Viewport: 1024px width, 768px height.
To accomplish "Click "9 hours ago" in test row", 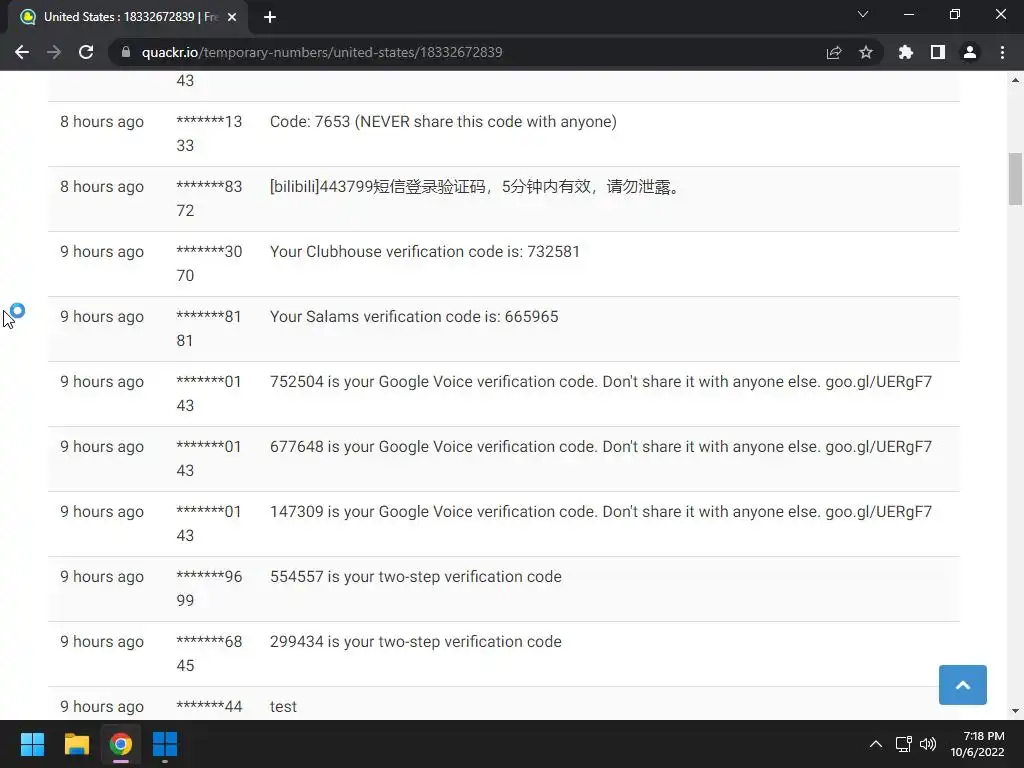I will click(102, 707).
